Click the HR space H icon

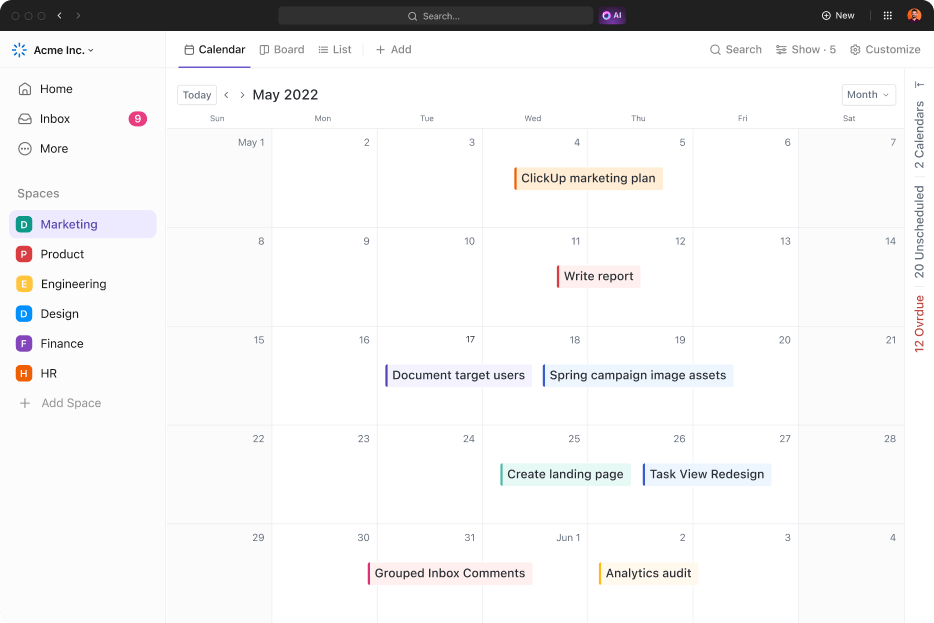coord(24,373)
